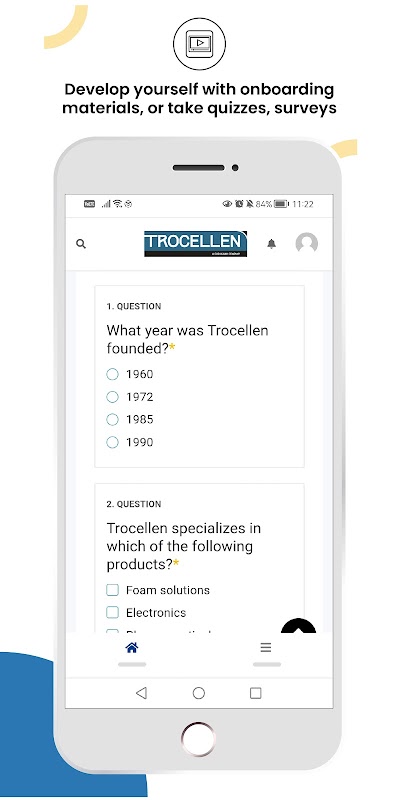Open the hamburger menu tab
399x800 pixels.
266,648
